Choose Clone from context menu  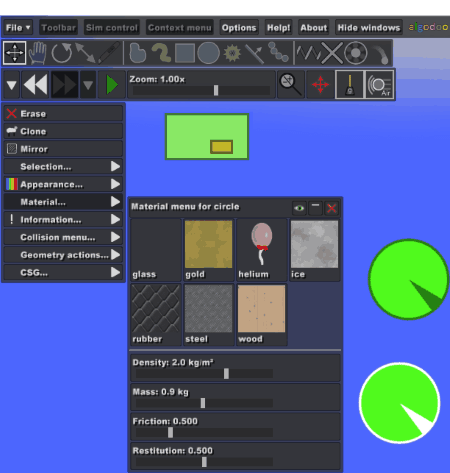(63, 131)
